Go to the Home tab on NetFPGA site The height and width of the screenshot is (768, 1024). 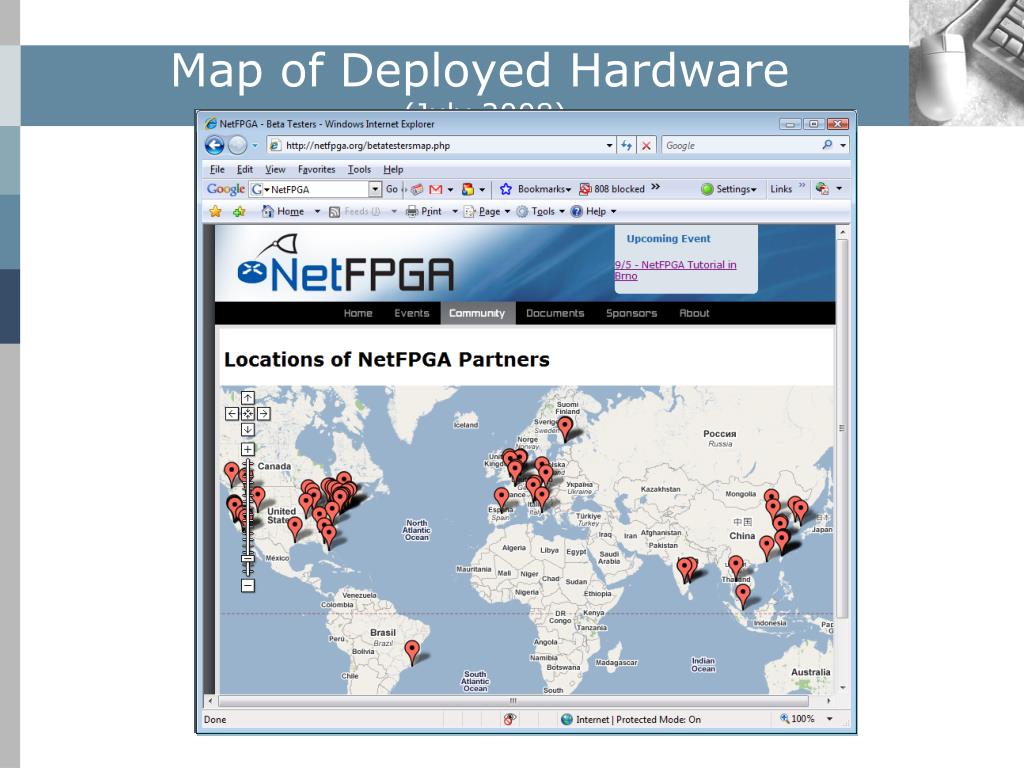[x=358, y=313]
